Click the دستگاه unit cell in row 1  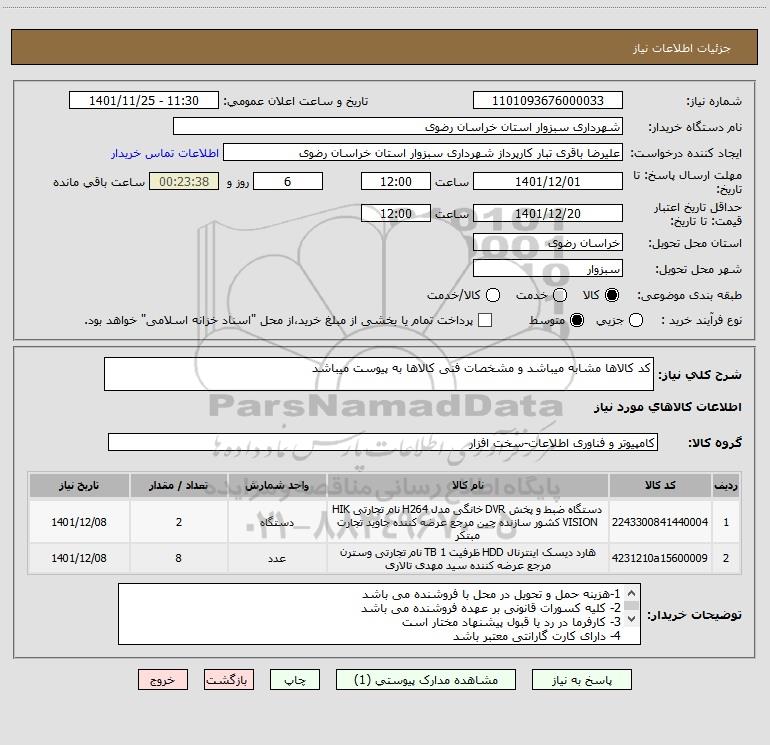pos(277,522)
